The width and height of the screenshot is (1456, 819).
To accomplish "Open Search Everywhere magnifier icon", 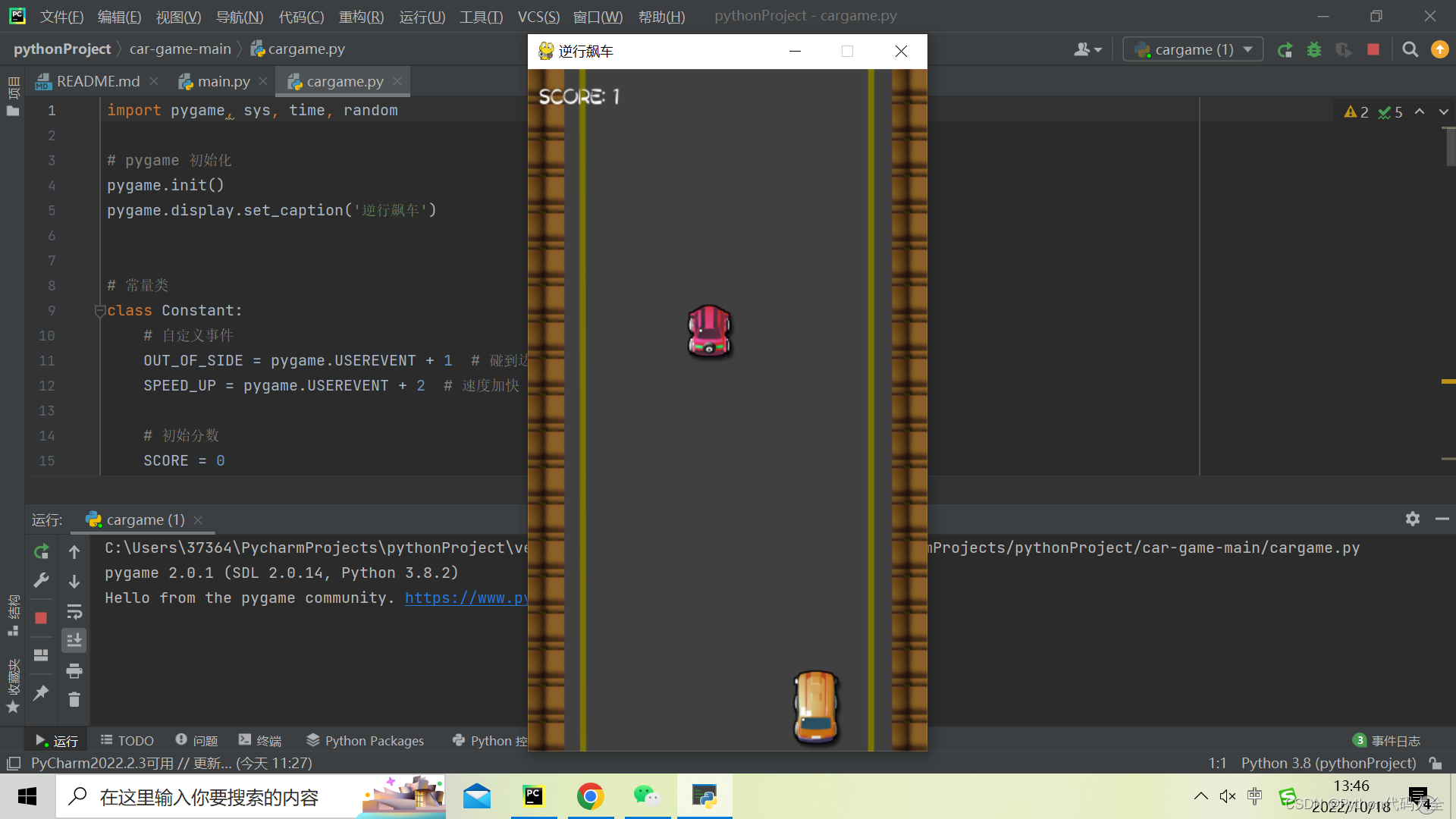I will 1410,50.
